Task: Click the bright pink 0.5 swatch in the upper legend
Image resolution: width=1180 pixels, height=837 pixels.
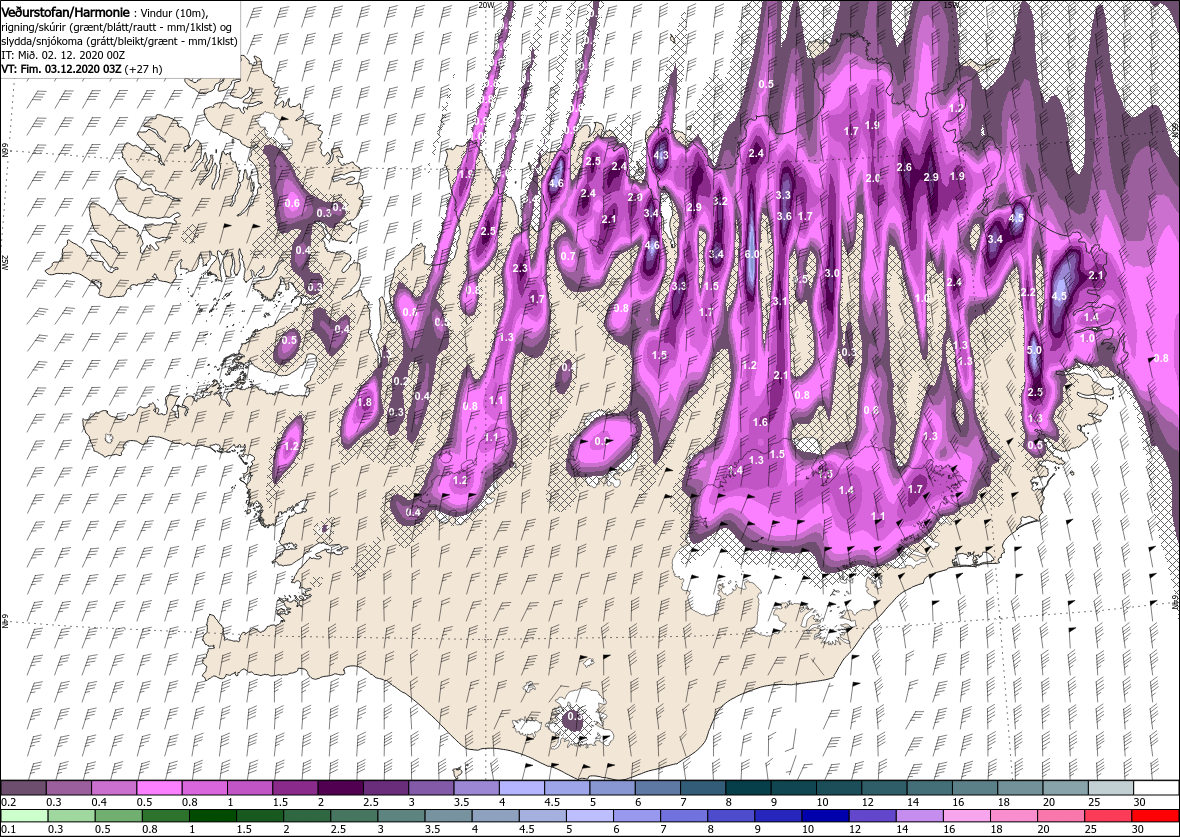Action: [x=159, y=787]
